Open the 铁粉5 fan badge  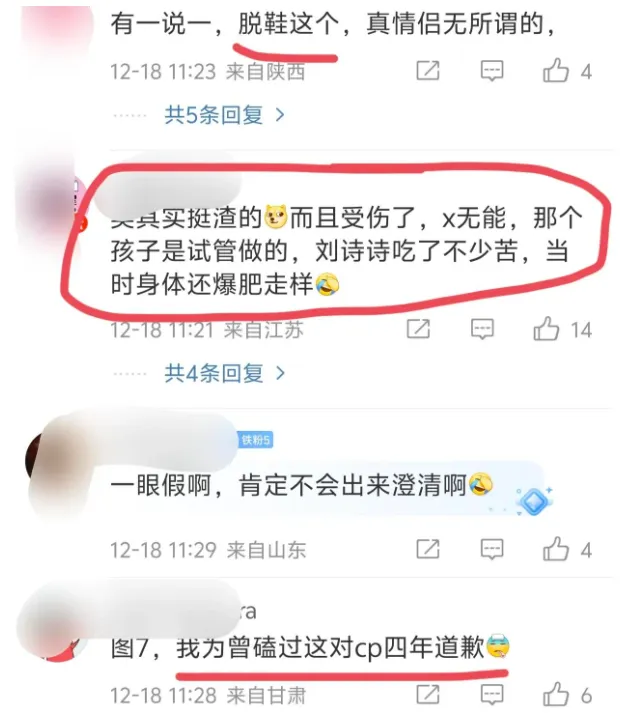256,440
